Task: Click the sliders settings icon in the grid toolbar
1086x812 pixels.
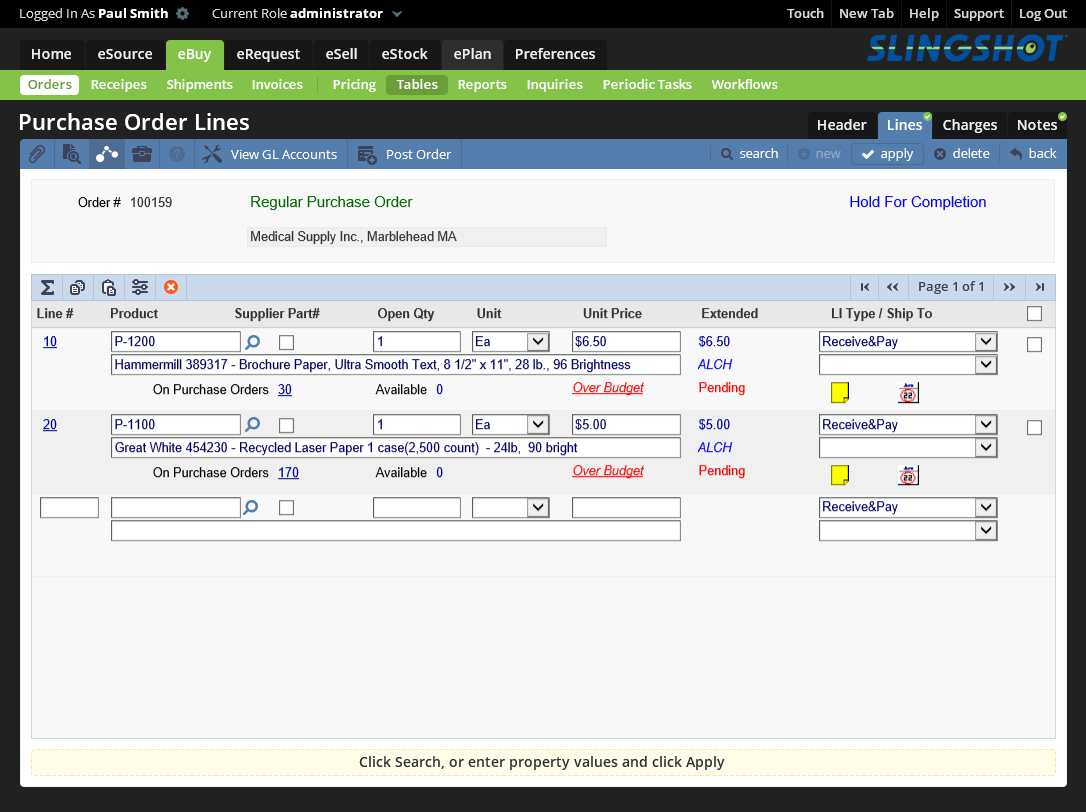Action: pyautogui.click(x=140, y=288)
